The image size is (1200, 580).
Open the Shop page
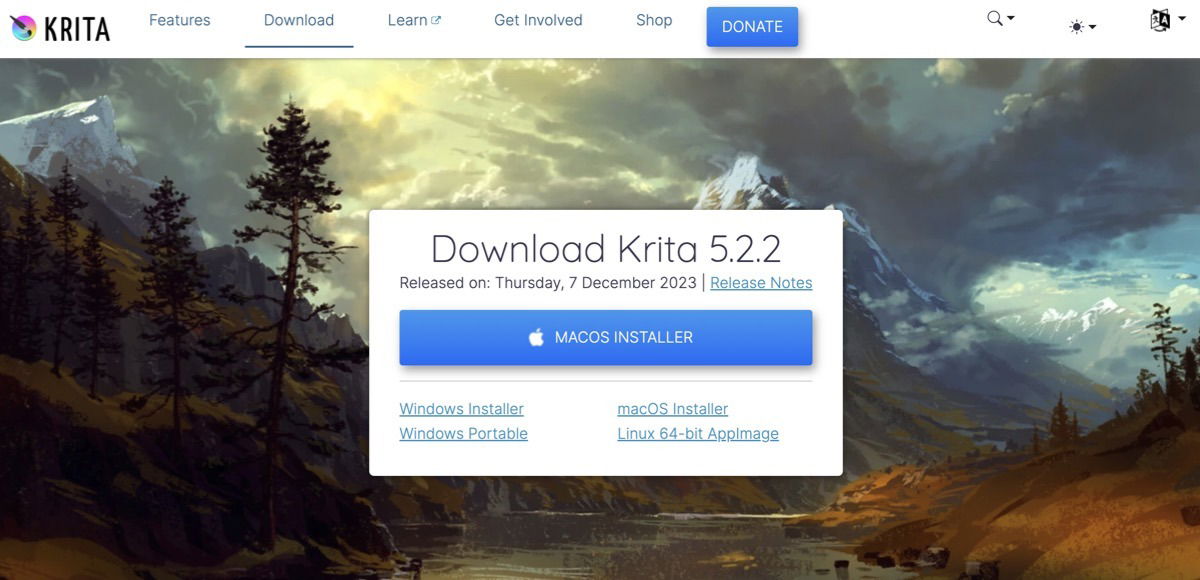(653, 19)
